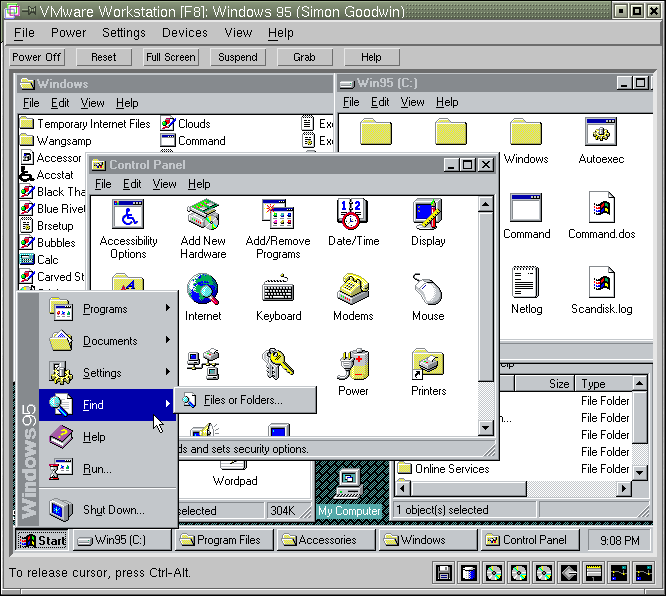Select Clouds bitmap in Windows folder
Viewport: 666px width, 596px height.
click(186, 124)
